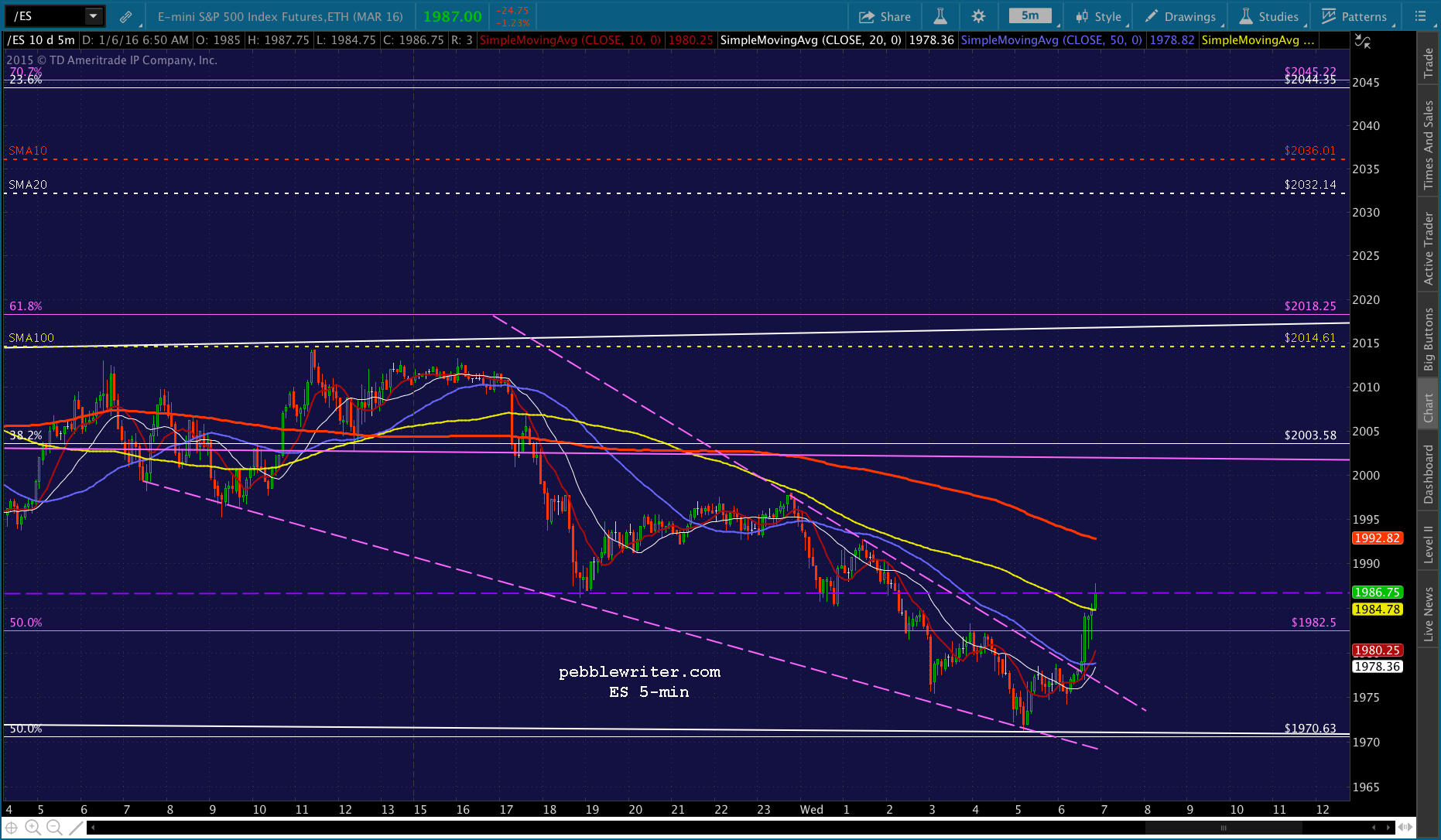Click SimpleMovingAvg (CLOSE, 10, 0) study label
The width and height of the screenshot is (1441, 840).
[570, 40]
